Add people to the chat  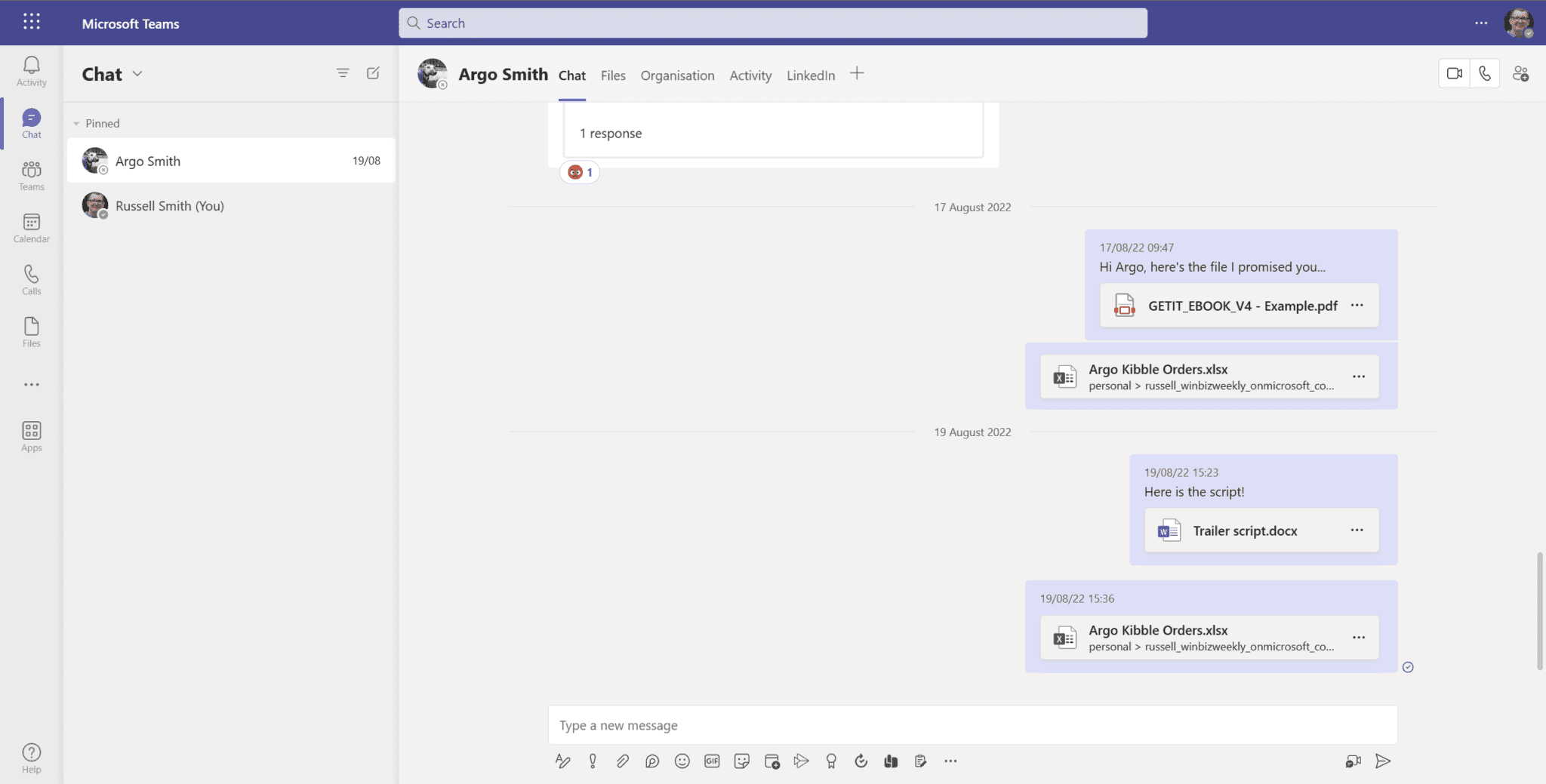point(1520,74)
